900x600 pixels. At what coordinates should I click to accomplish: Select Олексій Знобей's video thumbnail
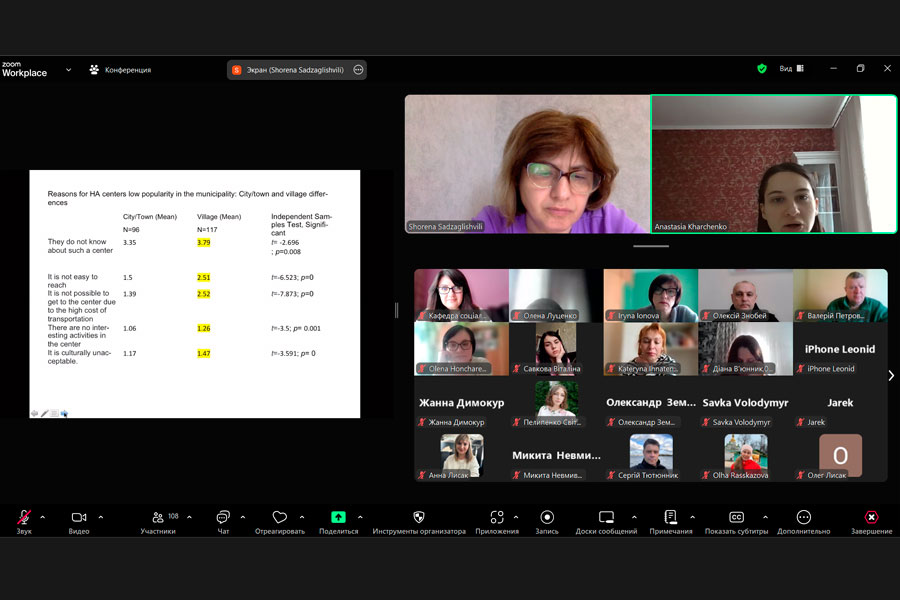coord(745,295)
